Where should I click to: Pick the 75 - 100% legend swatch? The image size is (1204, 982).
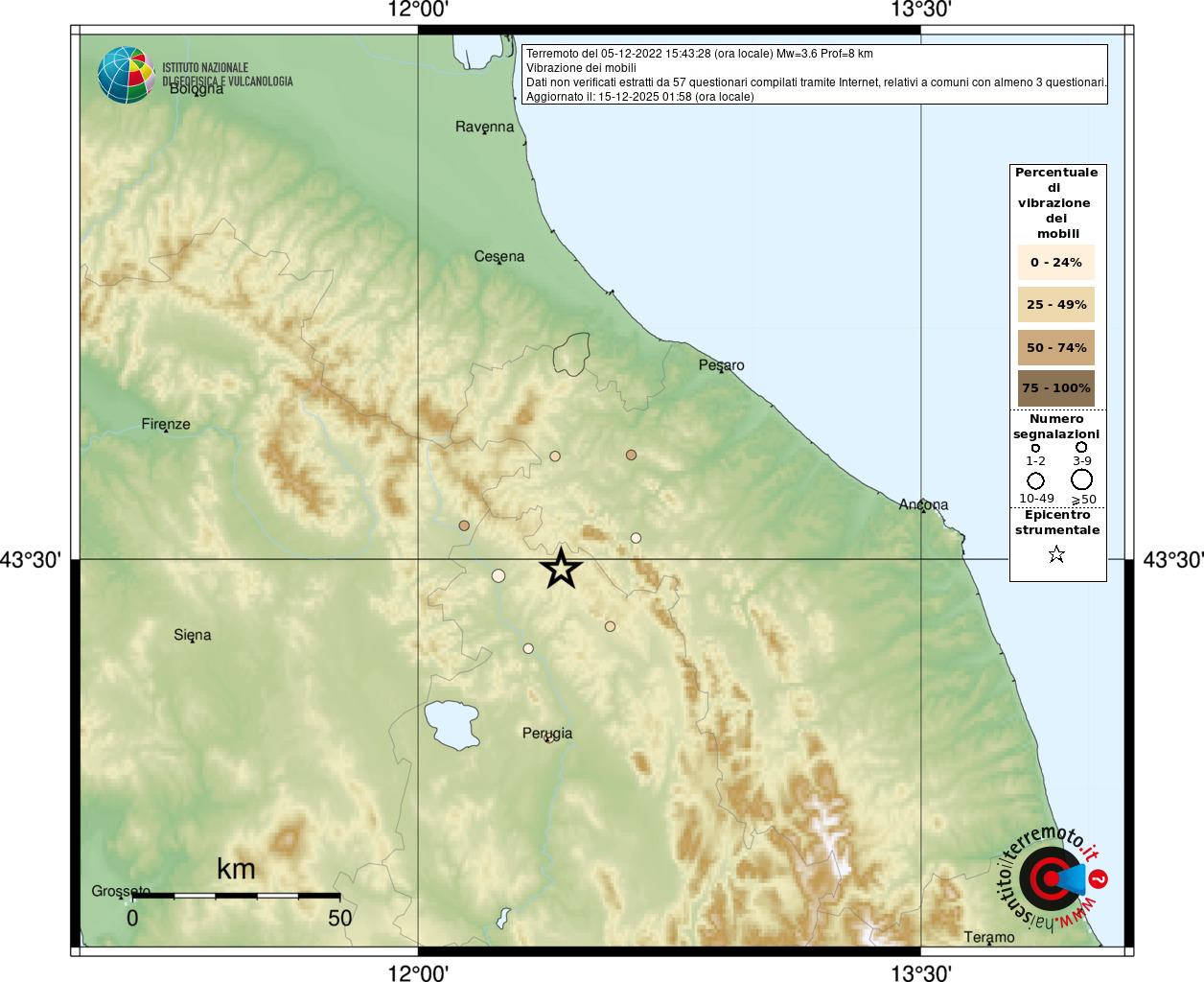click(1055, 388)
